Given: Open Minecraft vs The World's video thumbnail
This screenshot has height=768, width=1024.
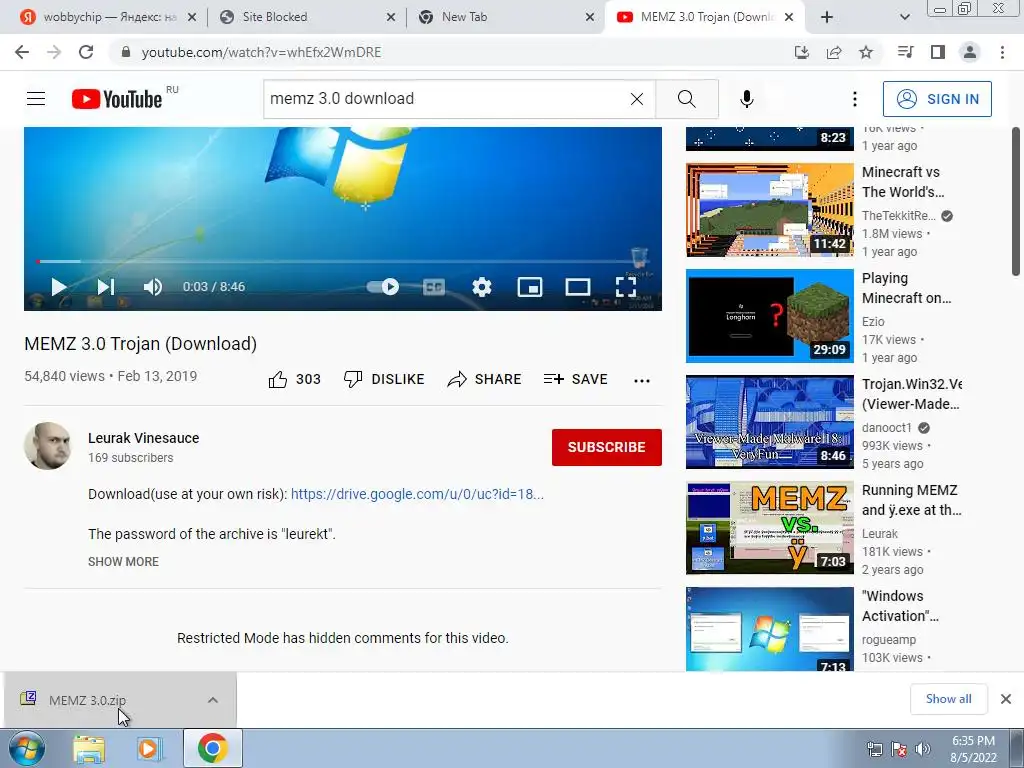Looking at the screenshot, I should coord(769,210).
